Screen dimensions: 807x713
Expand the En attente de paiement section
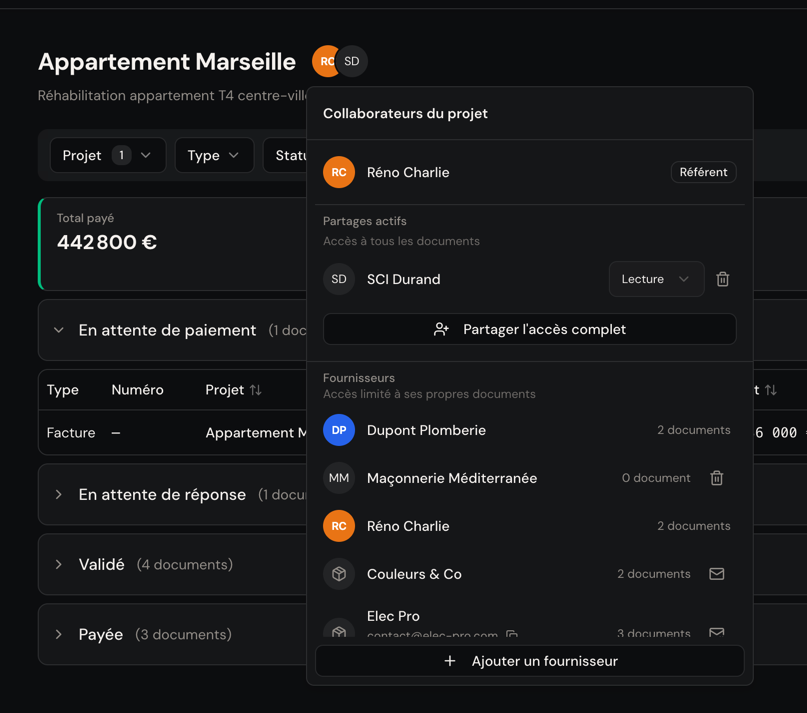[x=58, y=329]
